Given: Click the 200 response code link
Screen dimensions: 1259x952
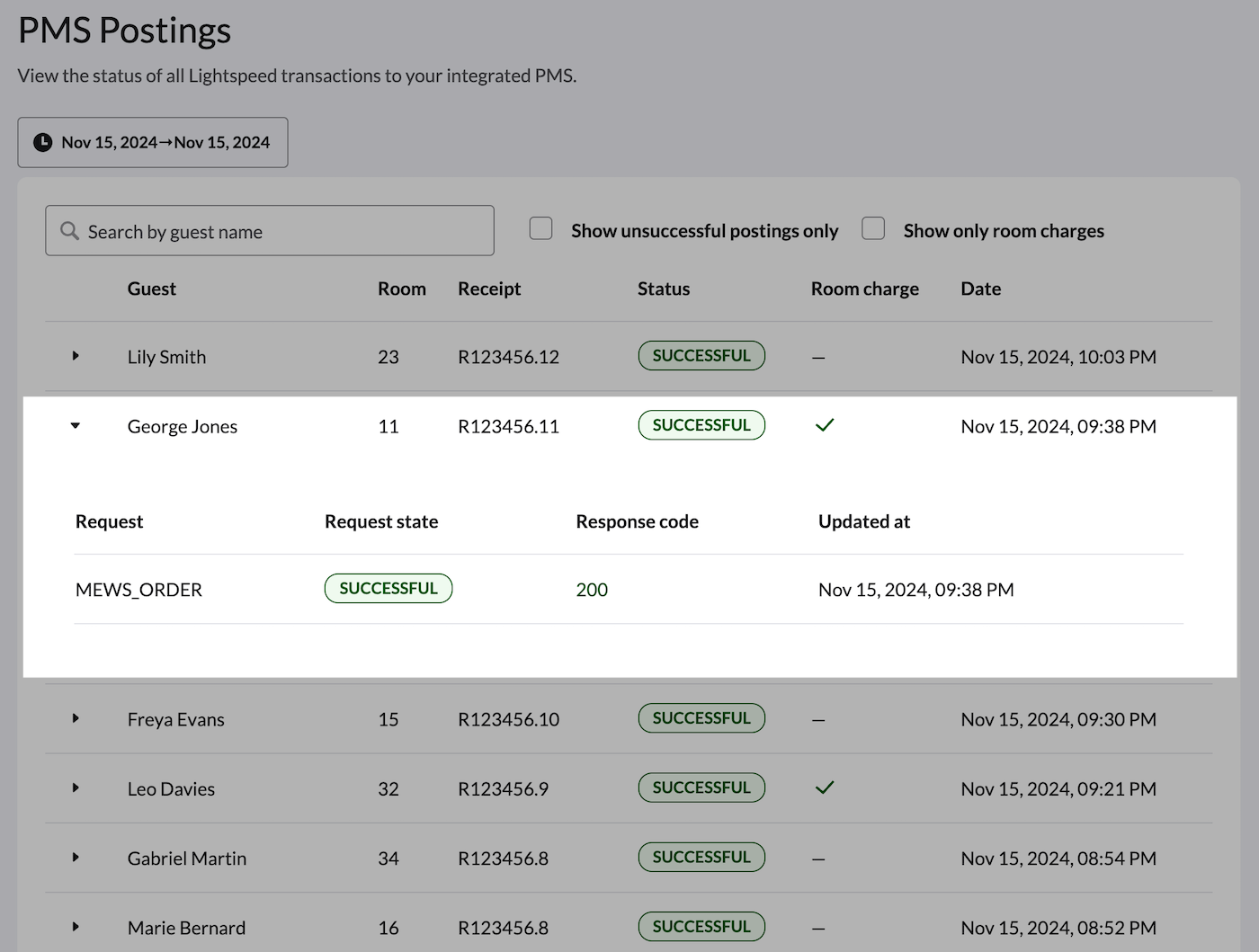Looking at the screenshot, I should (592, 590).
